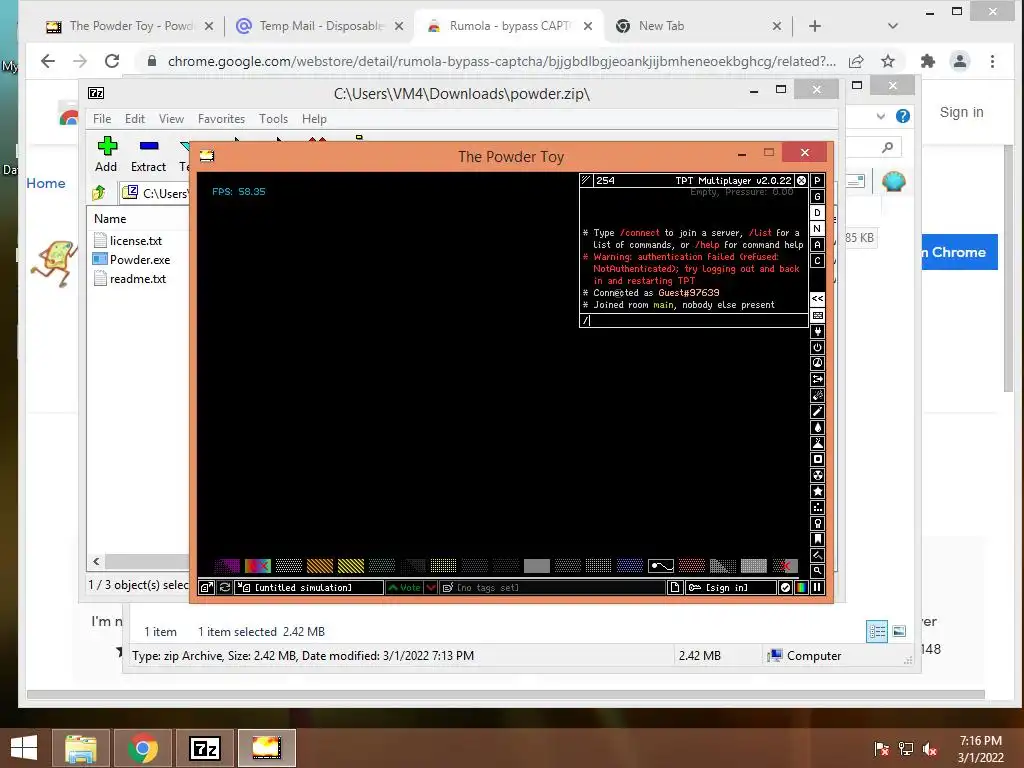Select the Game of Life dots icon
The width and height of the screenshot is (1024, 768).
pos(817,507)
